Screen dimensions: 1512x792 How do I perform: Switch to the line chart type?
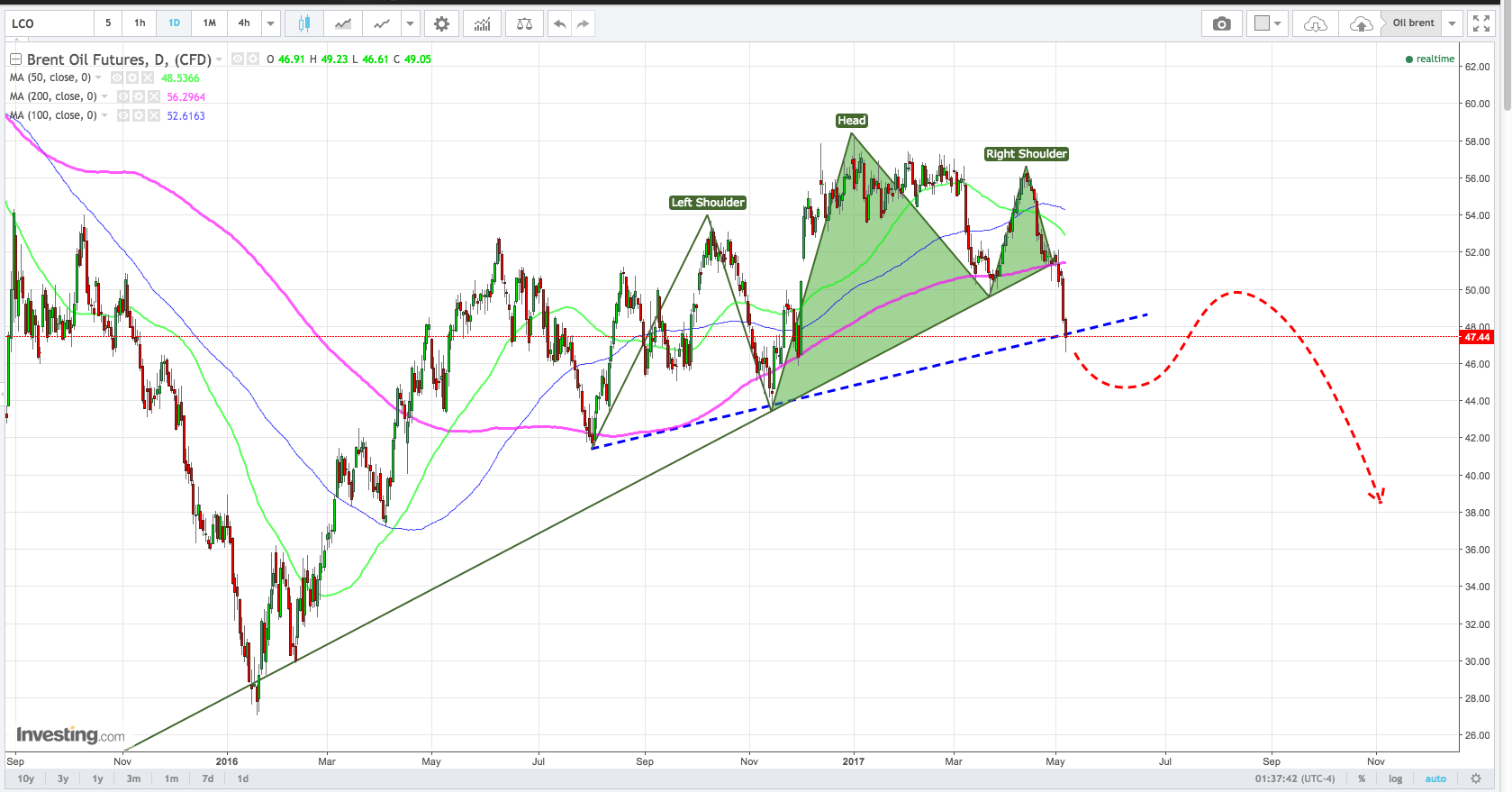point(382,23)
